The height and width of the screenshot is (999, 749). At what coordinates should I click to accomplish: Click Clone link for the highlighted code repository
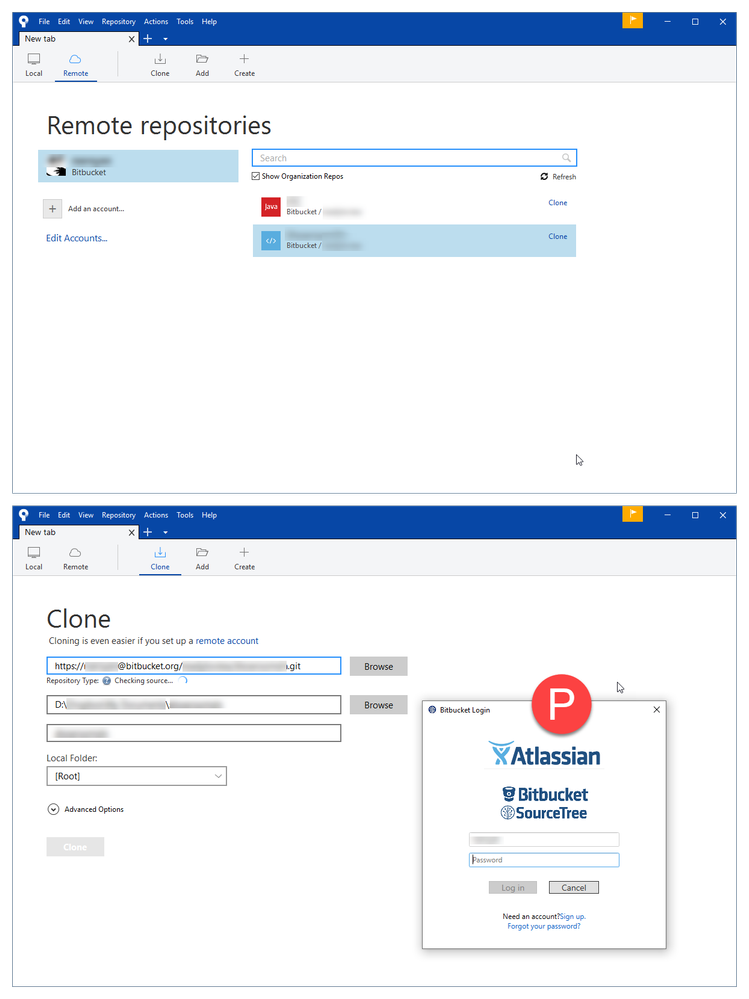pos(557,236)
